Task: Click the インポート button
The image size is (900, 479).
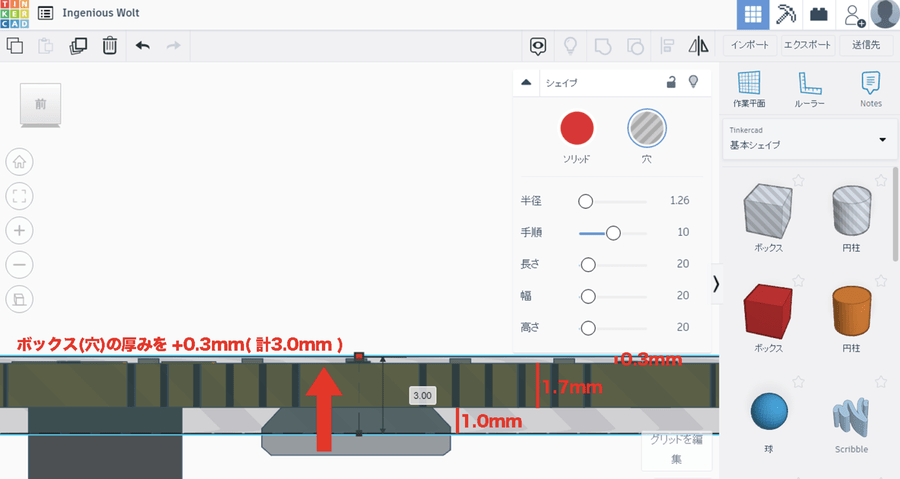Action: tap(750, 45)
